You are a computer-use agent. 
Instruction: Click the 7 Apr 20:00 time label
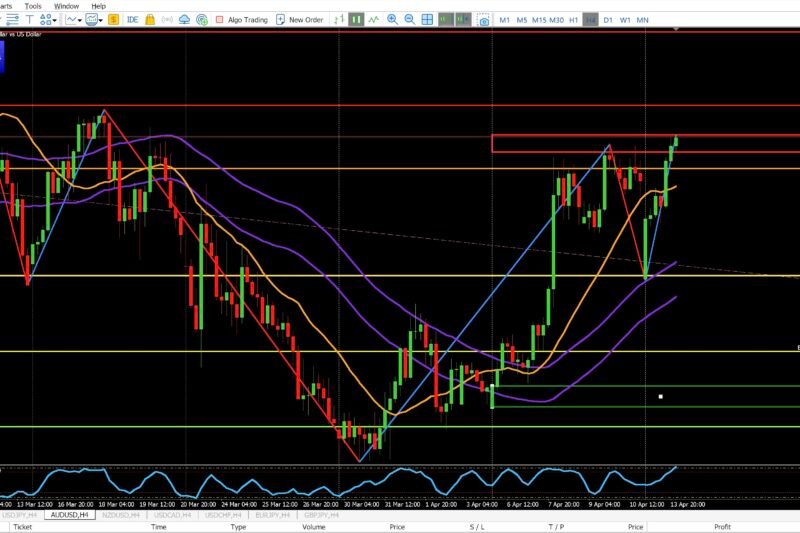click(564, 504)
